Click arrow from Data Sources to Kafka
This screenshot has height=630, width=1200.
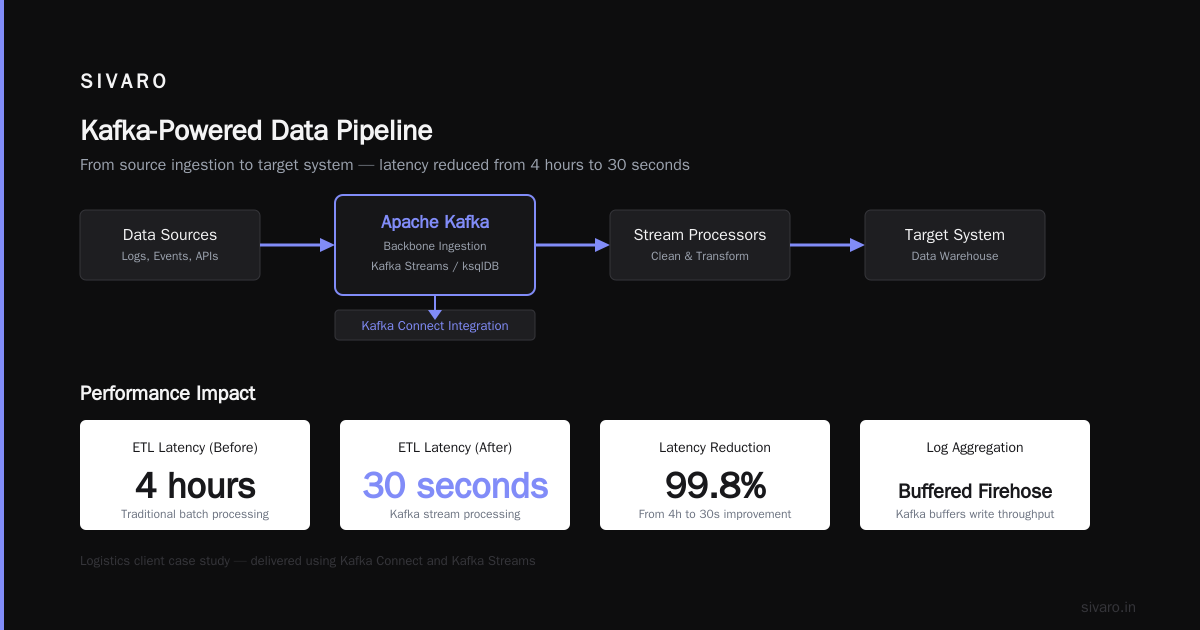coord(297,245)
